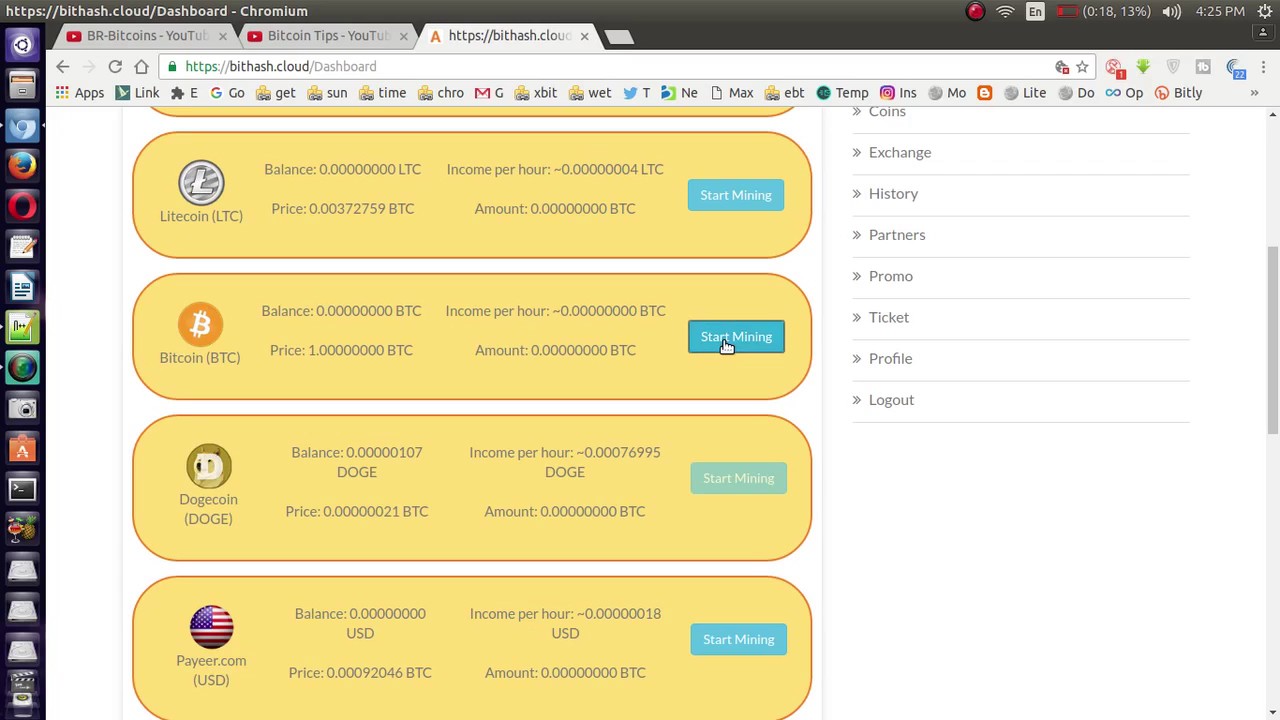Select the bithash.cloud browser tab

pyautogui.click(x=508, y=36)
